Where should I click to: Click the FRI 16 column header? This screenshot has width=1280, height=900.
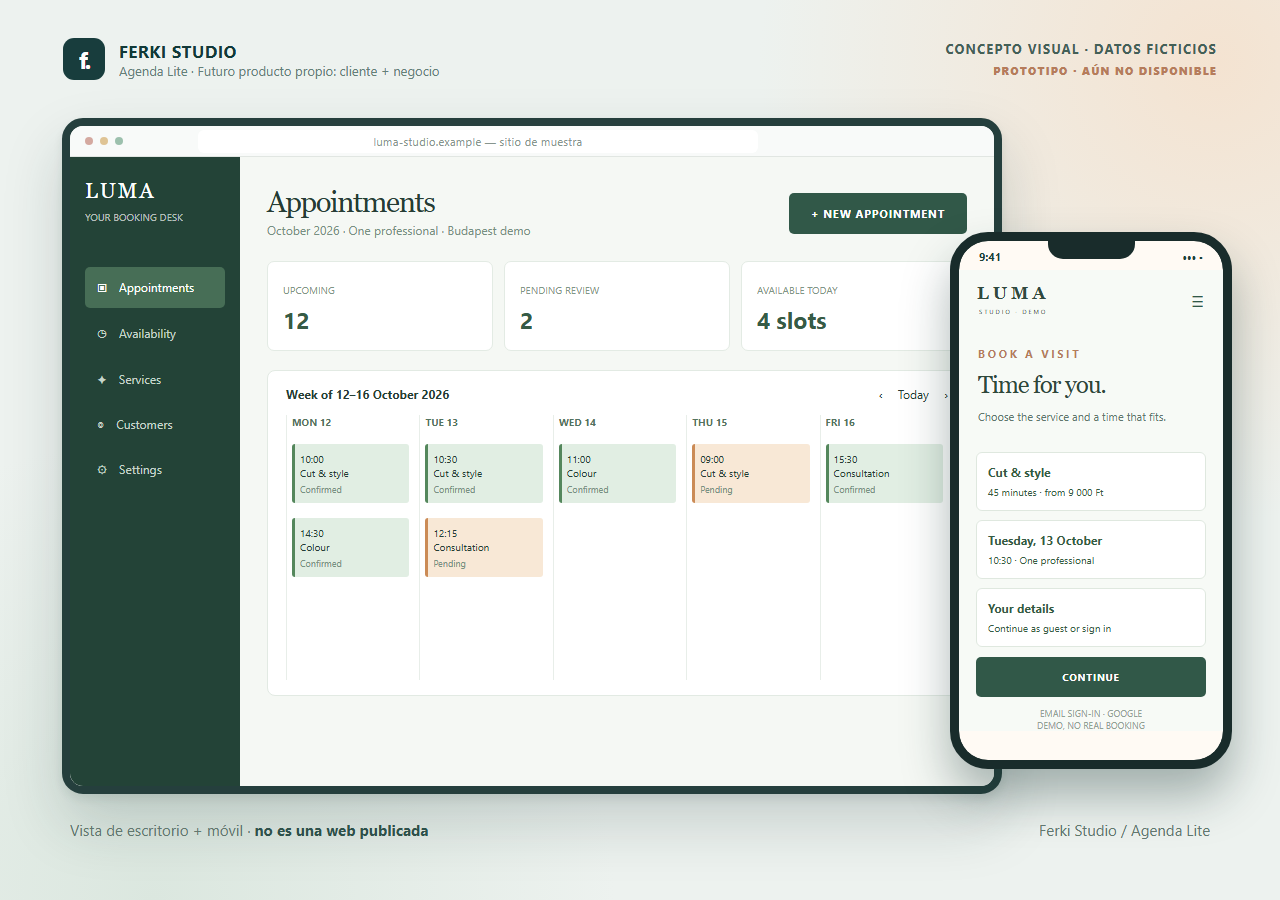click(x=842, y=423)
